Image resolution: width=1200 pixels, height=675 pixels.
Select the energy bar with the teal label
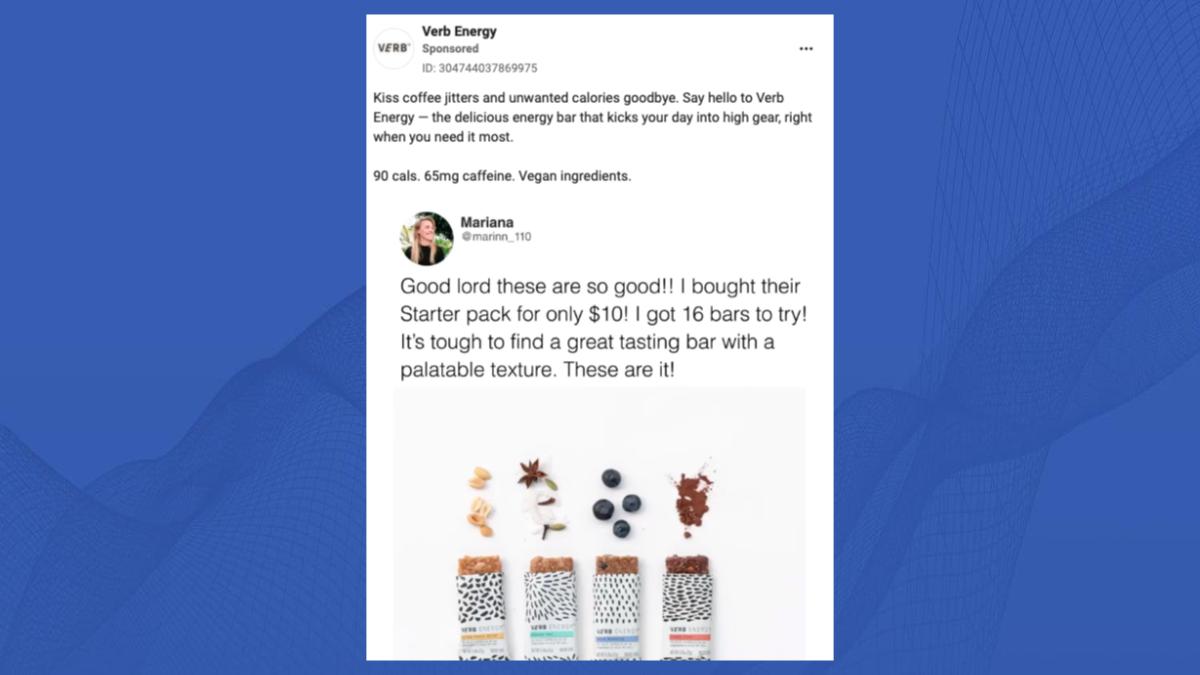(551, 607)
